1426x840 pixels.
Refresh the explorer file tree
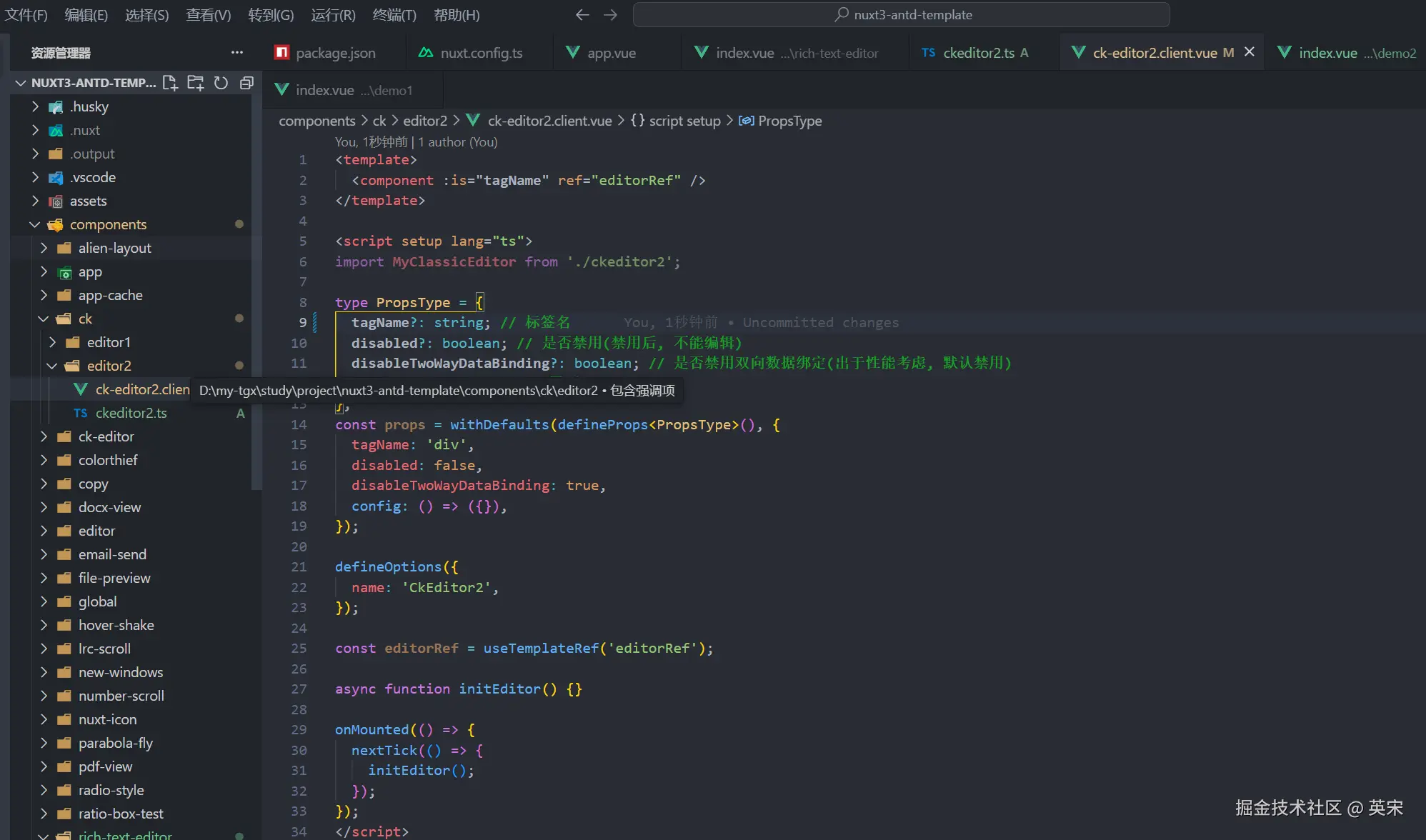tap(221, 83)
